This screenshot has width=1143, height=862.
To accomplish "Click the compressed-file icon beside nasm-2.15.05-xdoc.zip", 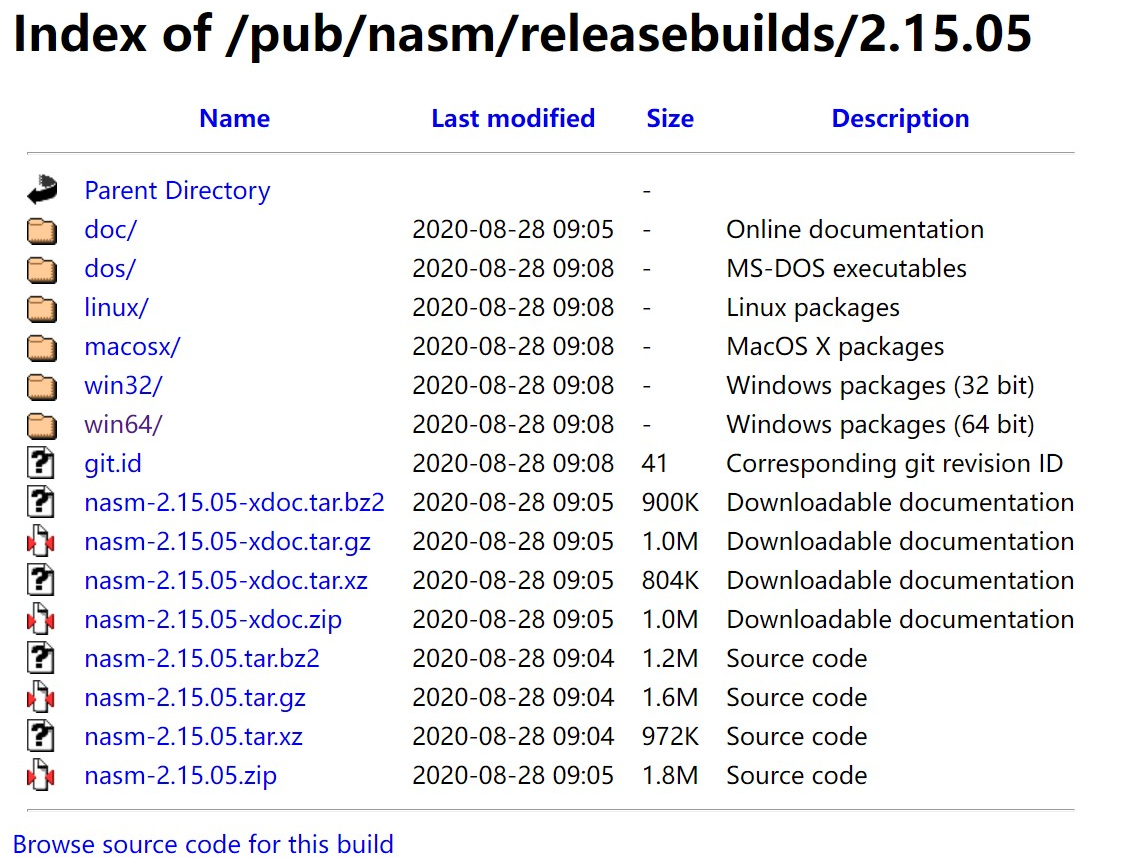I will (41, 619).
